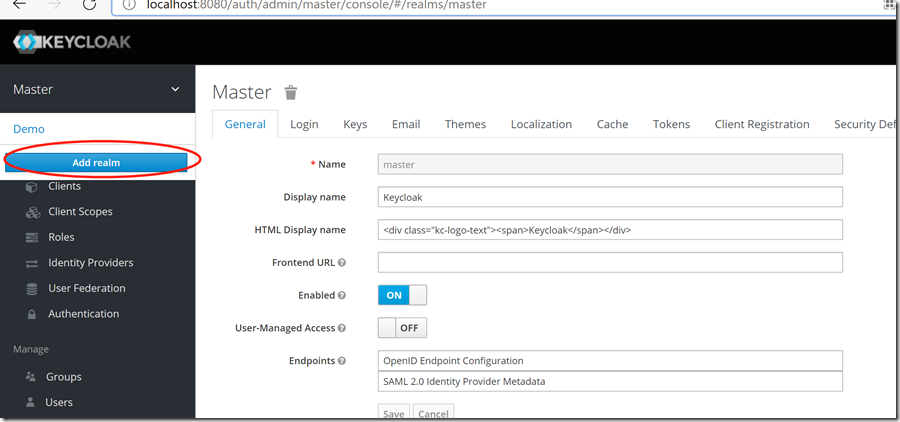Click the Cancel button
Screen dimensions: 900x422
coord(433,411)
